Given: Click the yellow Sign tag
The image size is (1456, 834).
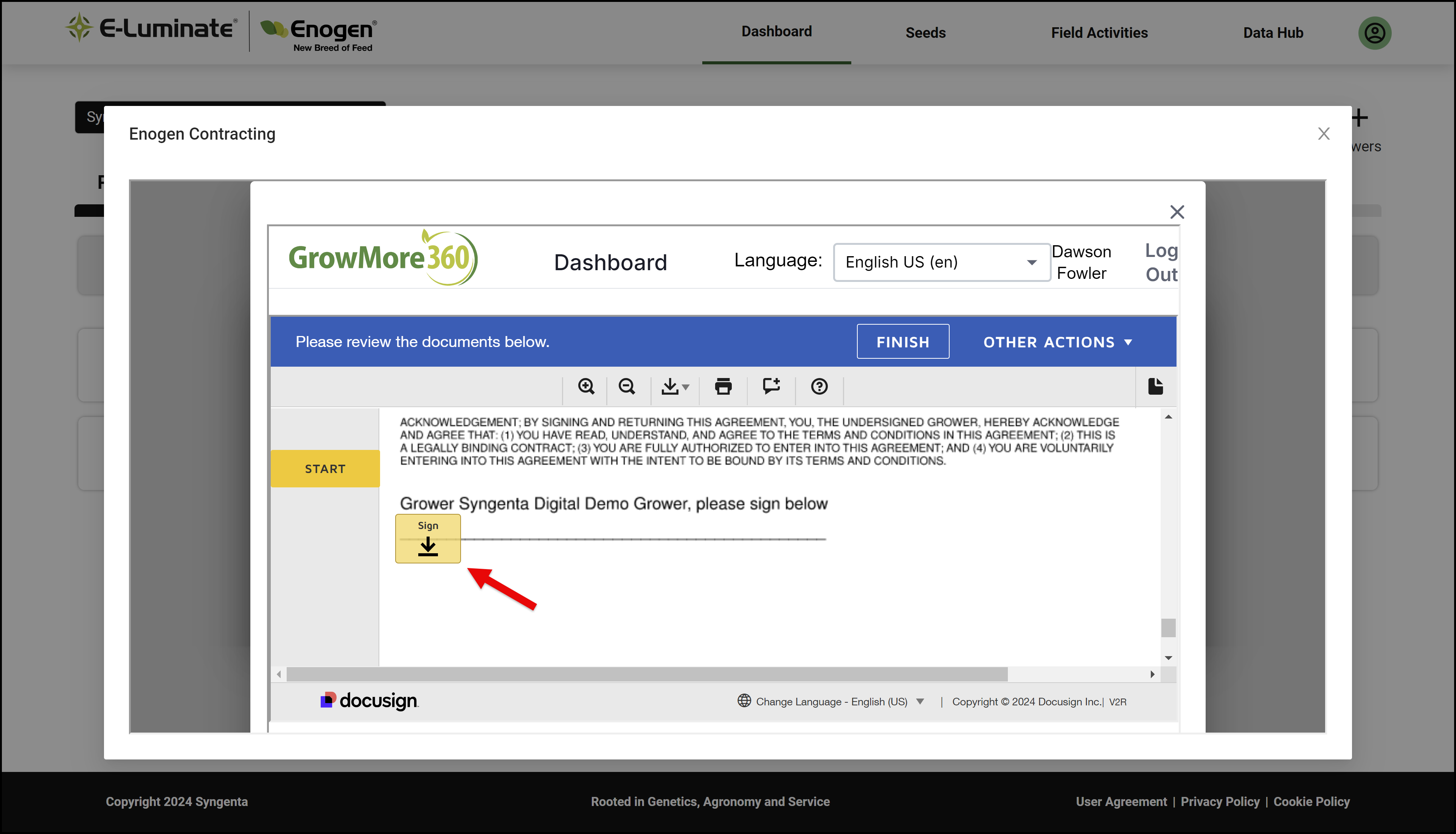Looking at the screenshot, I should click(427, 538).
